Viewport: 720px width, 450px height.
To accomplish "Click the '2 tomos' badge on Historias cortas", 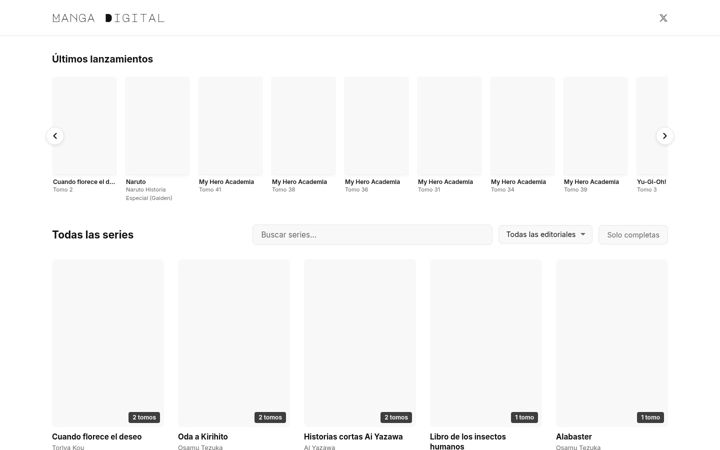I will click(396, 417).
